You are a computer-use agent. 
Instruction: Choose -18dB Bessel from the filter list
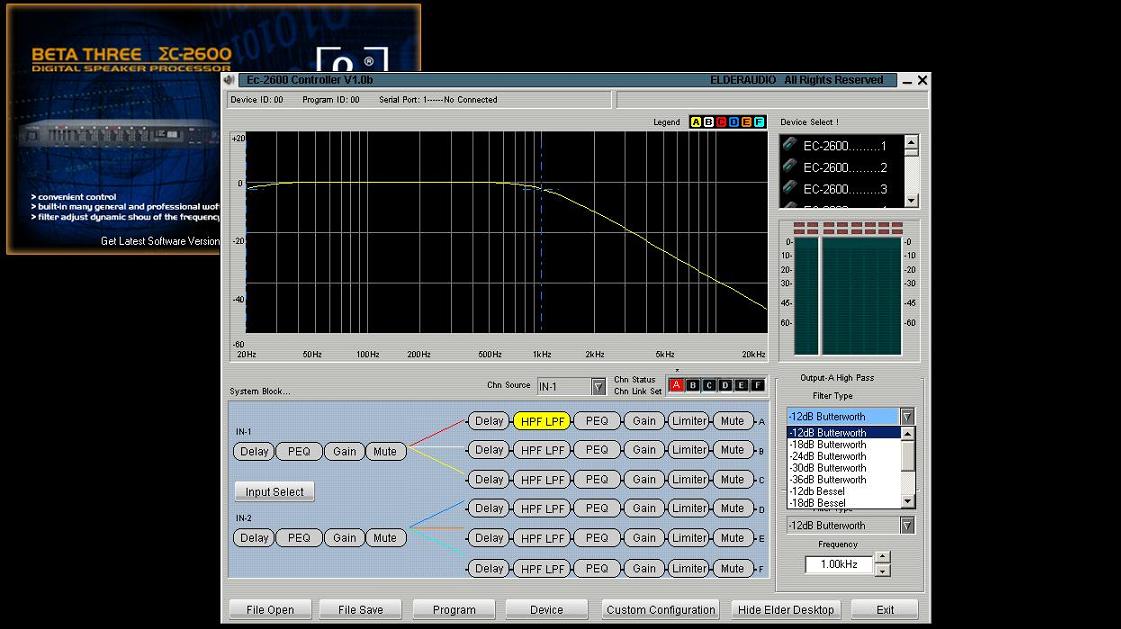[x=844, y=503]
